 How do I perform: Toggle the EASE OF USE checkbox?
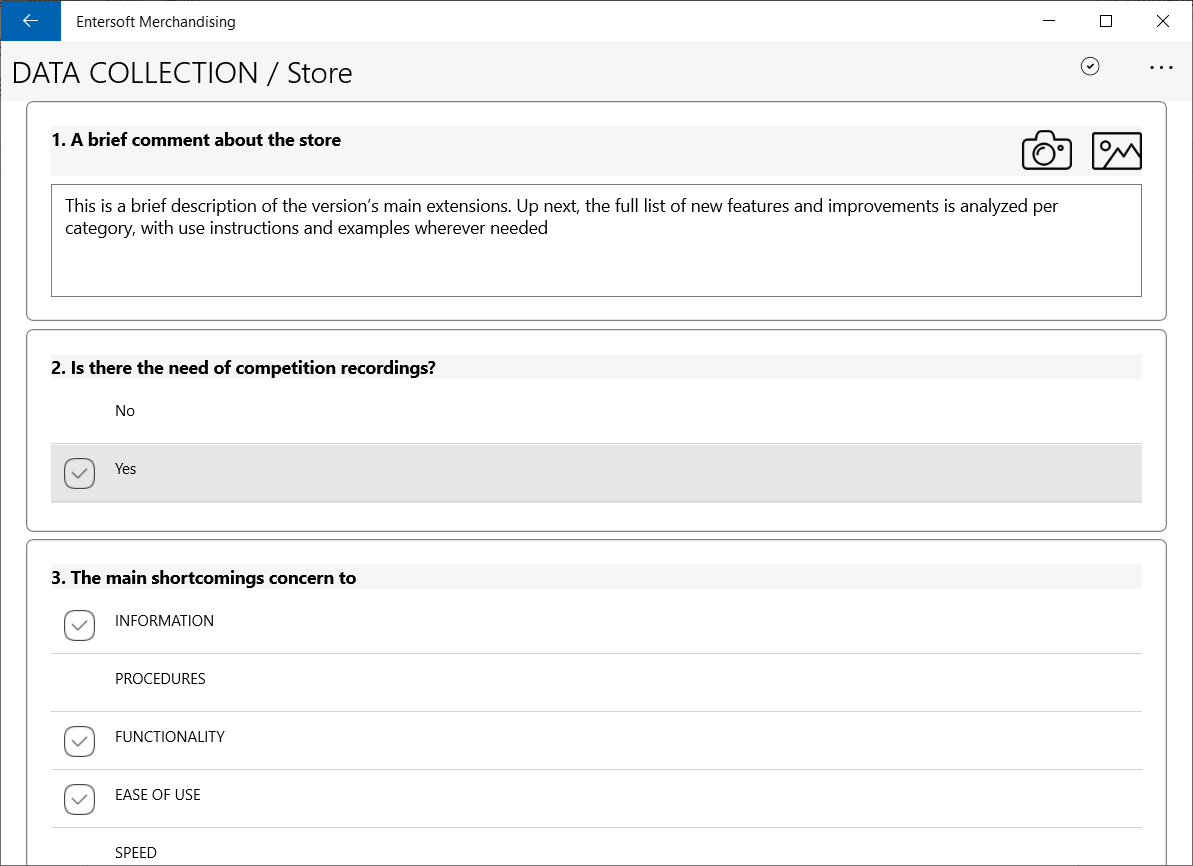tap(79, 799)
